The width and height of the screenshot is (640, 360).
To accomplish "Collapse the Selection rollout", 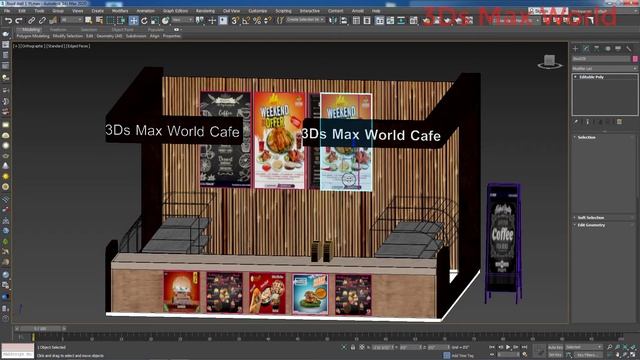I will [x=587, y=137].
